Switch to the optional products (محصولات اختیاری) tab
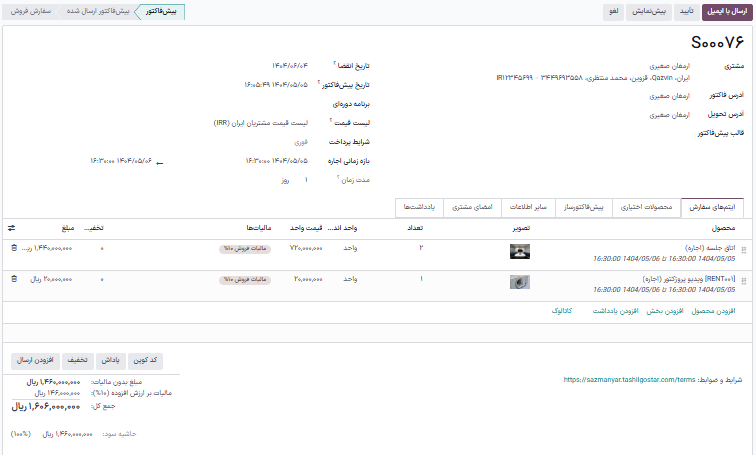The height and width of the screenshot is (455, 756). (x=646, y=207)
